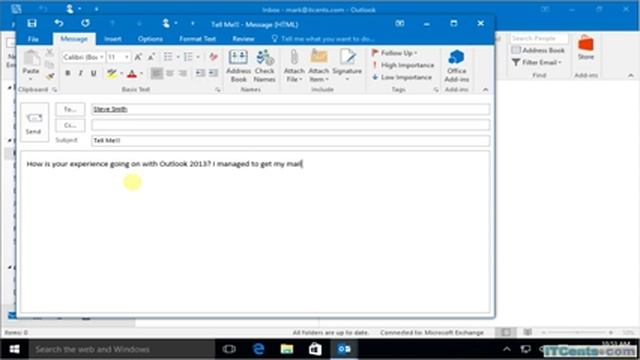Screen dimensions: 640x360
Task: Open the File tab
Action: pyautogui.click(x=33, y=39)
